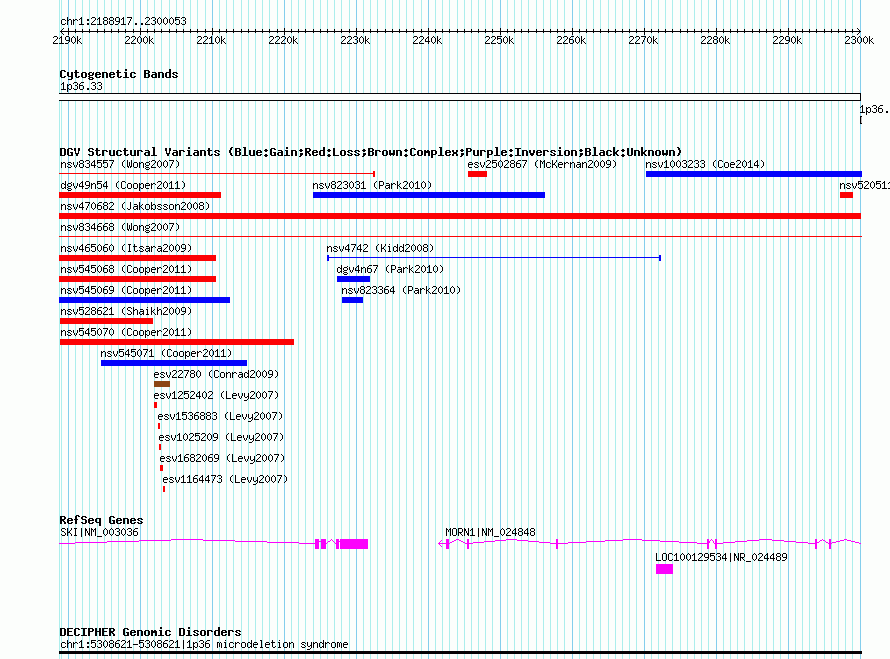Select the nsv470682 (Jakobsson2008) label
890x659 pixels.
pos(135,206)
